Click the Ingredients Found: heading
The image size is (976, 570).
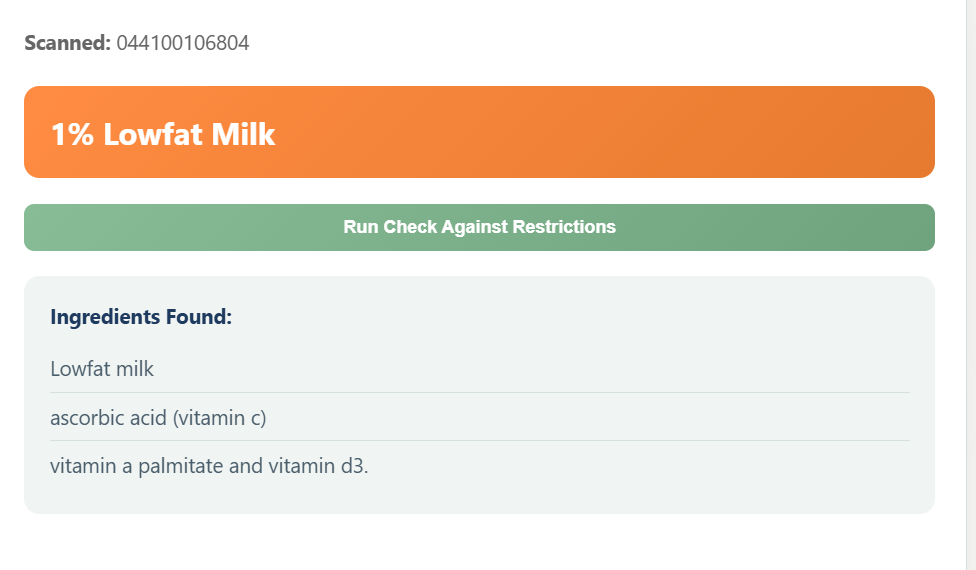141,317
